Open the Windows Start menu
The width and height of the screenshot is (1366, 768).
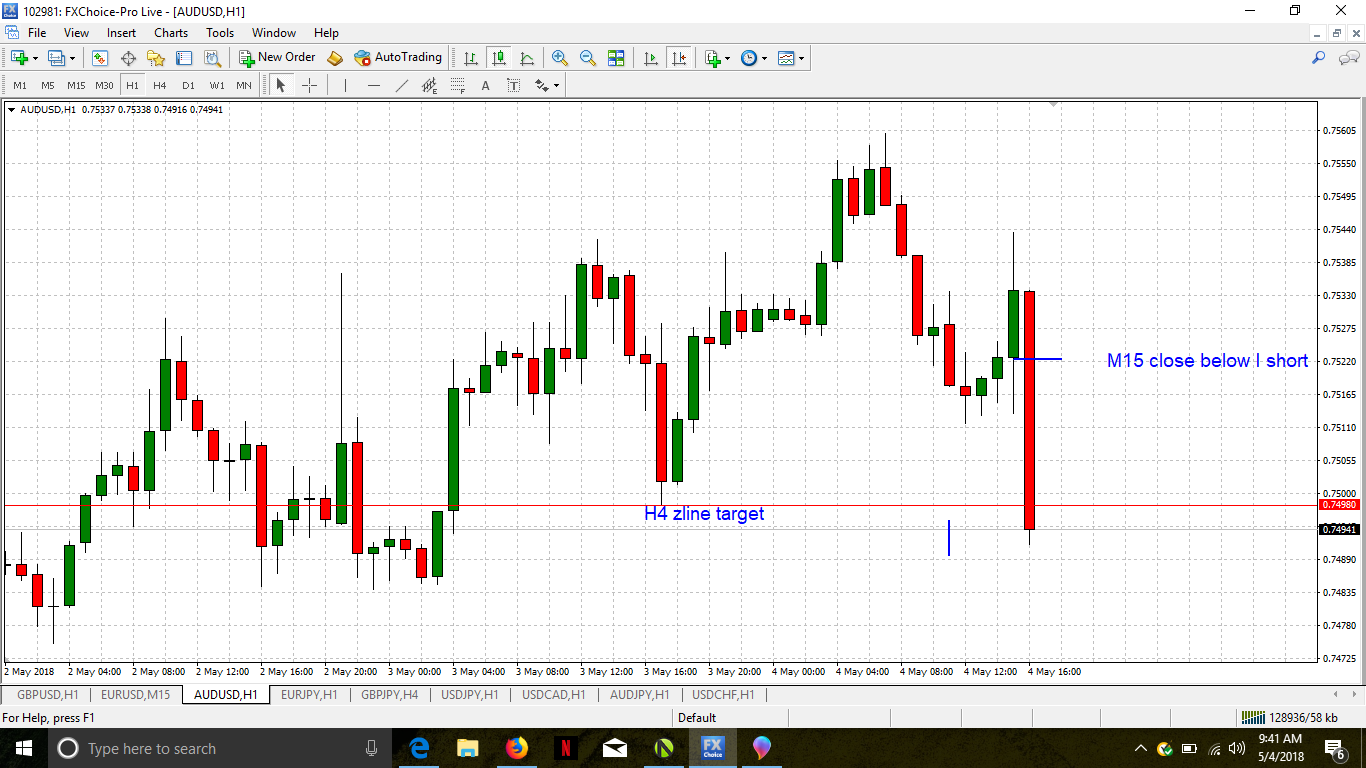pos(24,748)
